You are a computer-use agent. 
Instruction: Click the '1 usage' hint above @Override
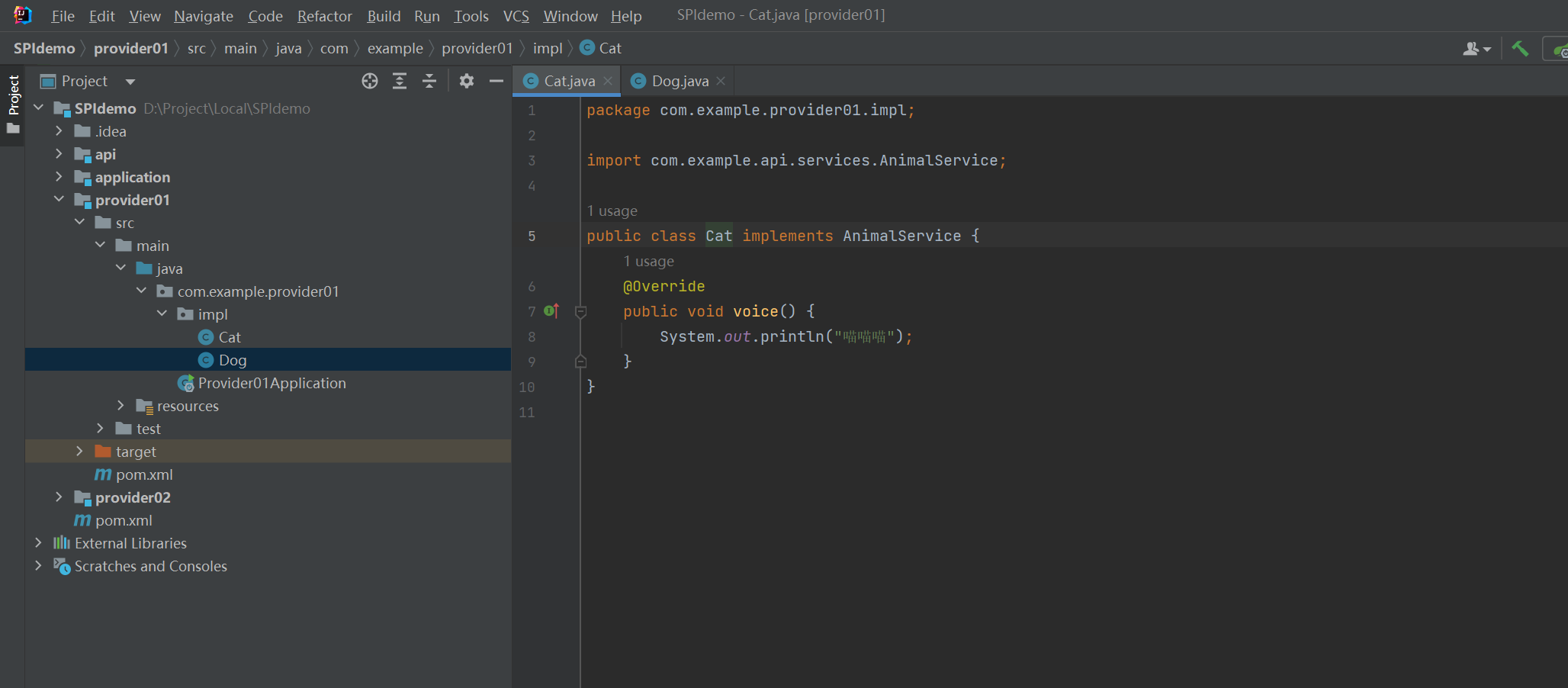pos(649,261)
